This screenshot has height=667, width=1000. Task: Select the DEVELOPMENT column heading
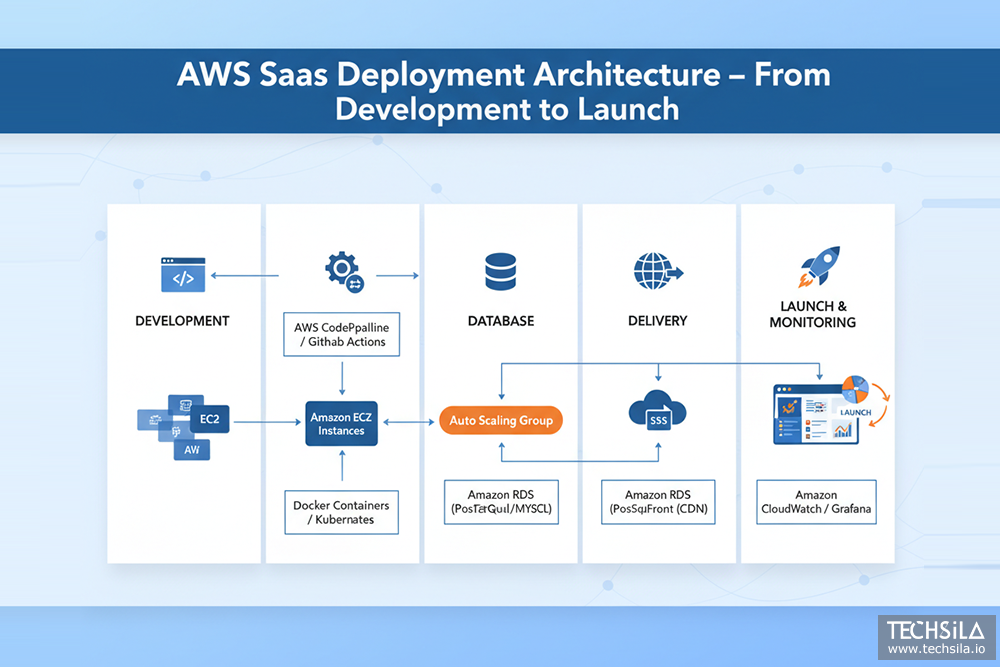tap(182, 321)
